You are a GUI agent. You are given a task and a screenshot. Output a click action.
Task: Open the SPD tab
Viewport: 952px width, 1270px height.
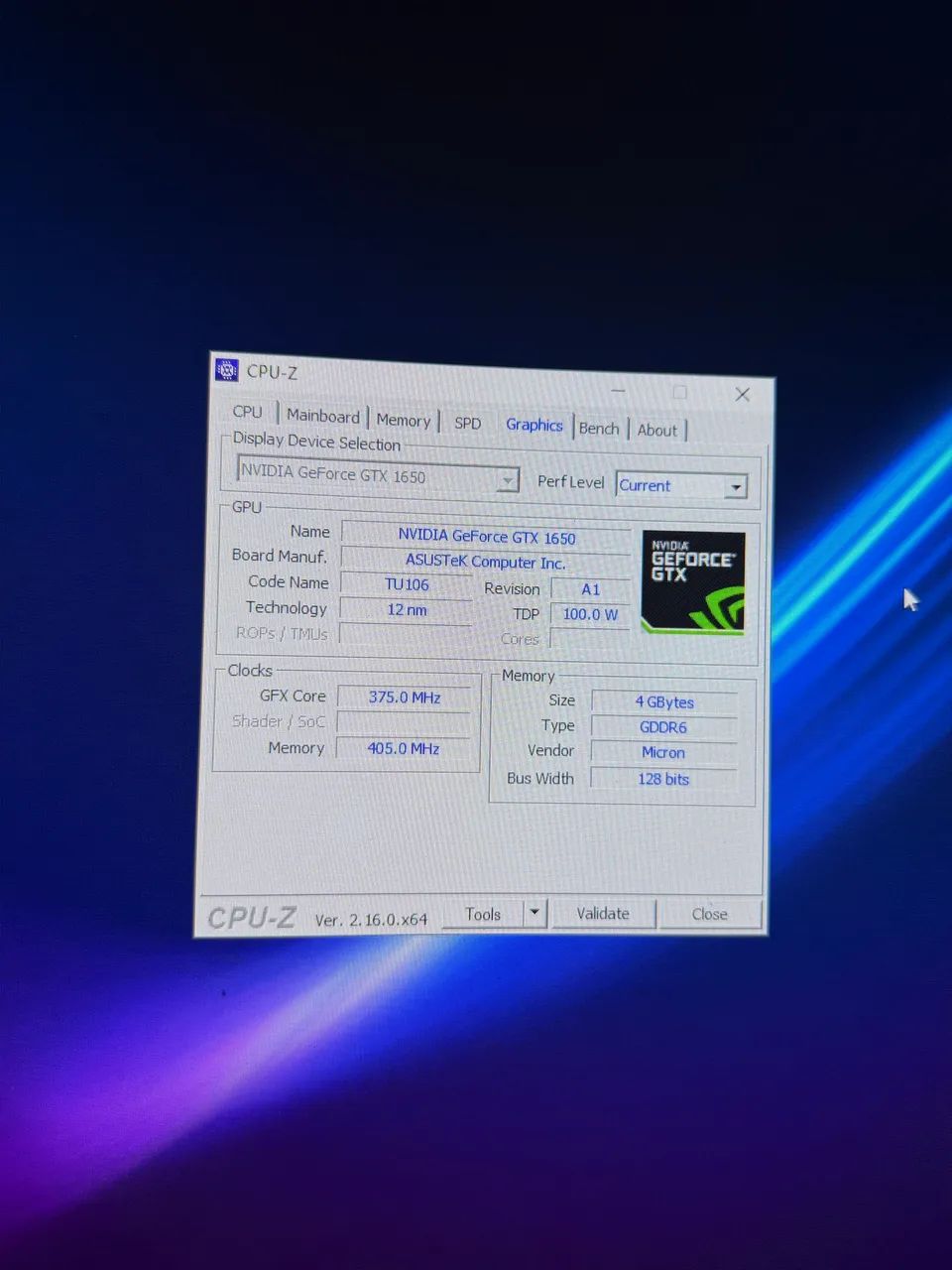point(467,423)
